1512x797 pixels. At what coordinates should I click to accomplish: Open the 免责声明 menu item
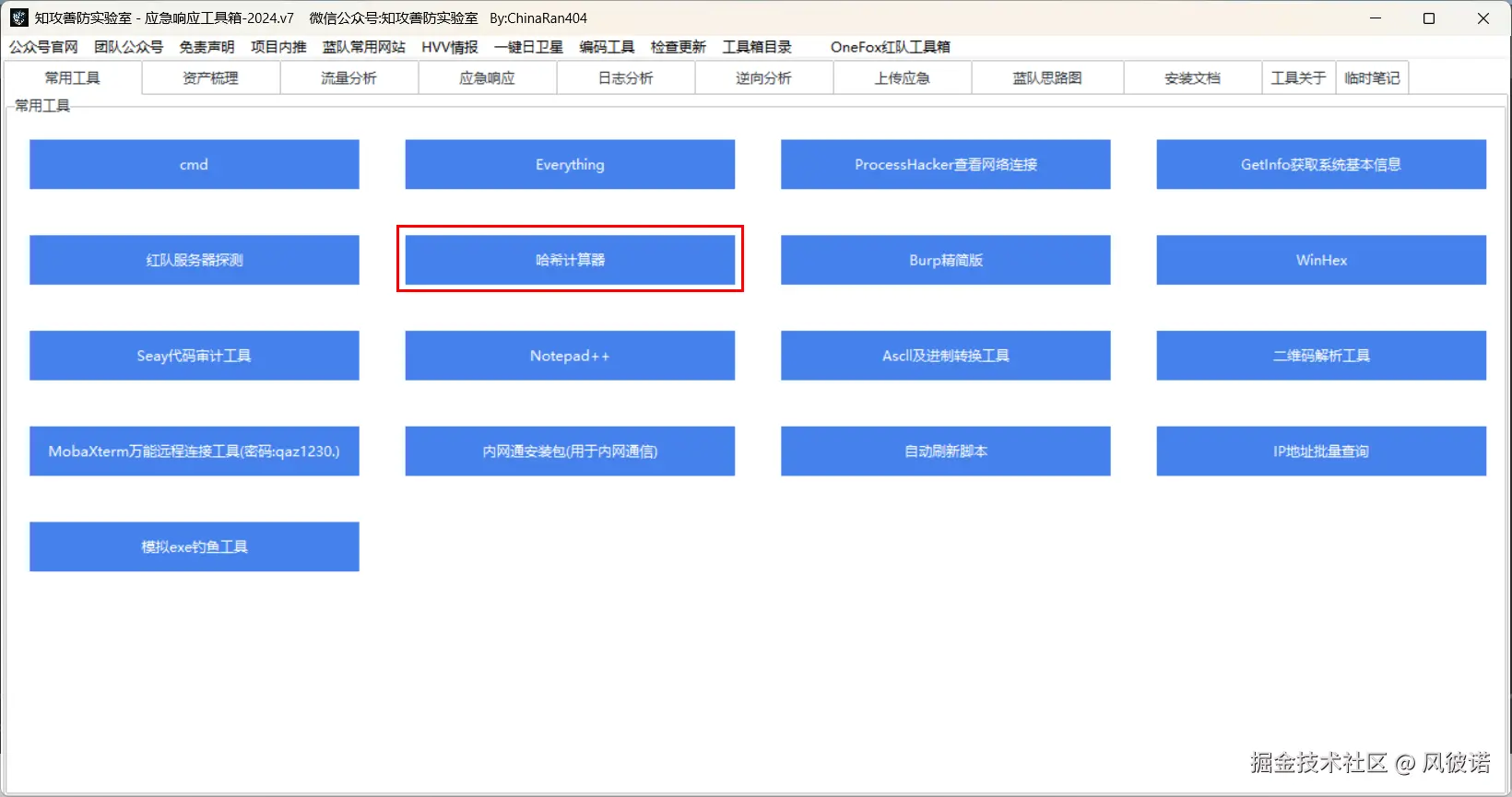click(207, 47)
